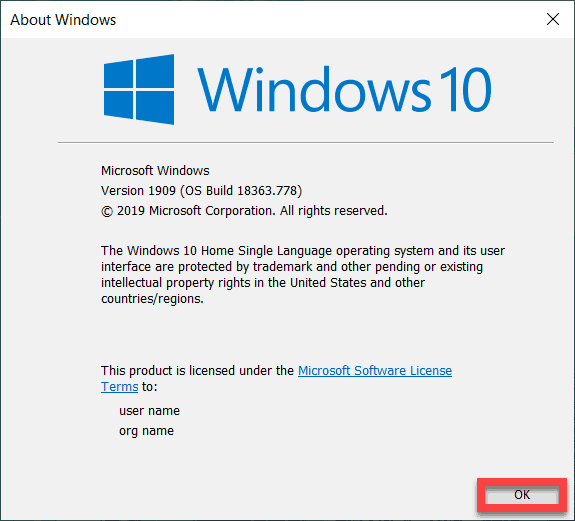The width and height of the screenshot is (575, 521).
Task: Click the 'About Windows' title text
Action: (x=63, y=20)
